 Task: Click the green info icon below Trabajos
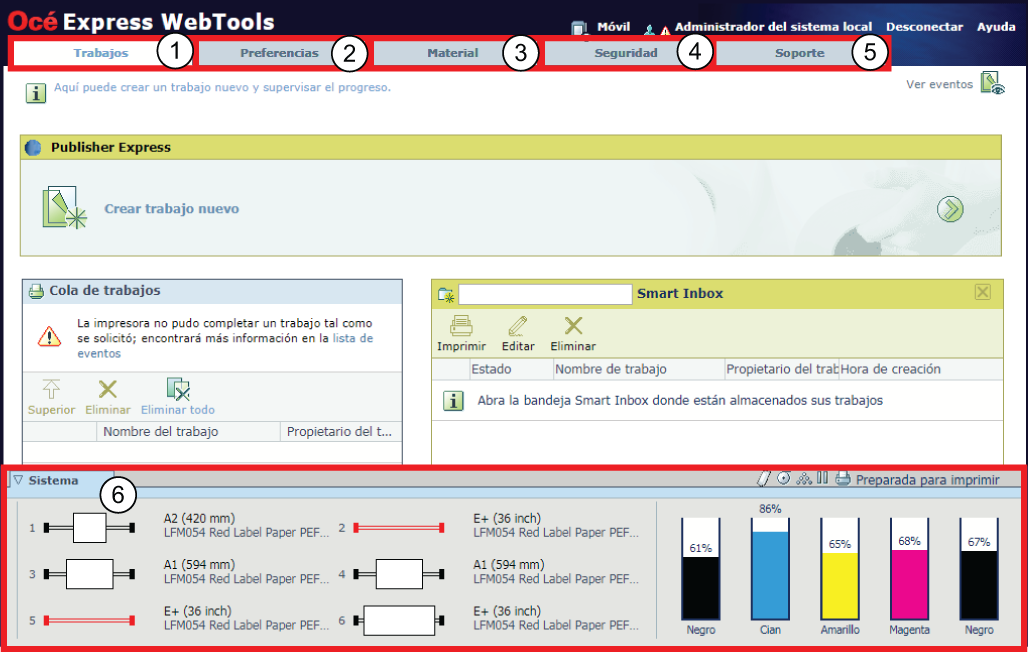point(35,92)
